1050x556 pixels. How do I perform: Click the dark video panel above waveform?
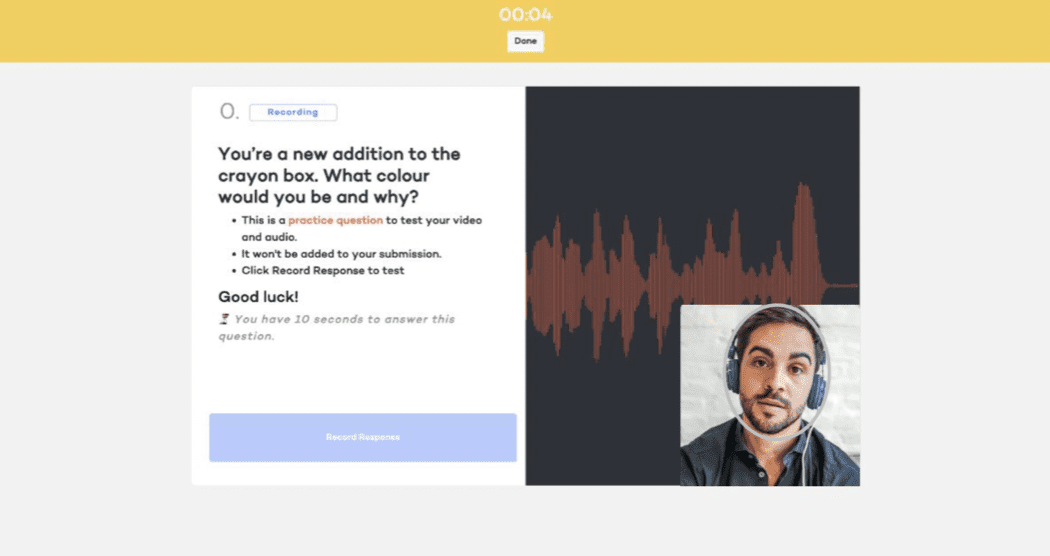point(690,140)
